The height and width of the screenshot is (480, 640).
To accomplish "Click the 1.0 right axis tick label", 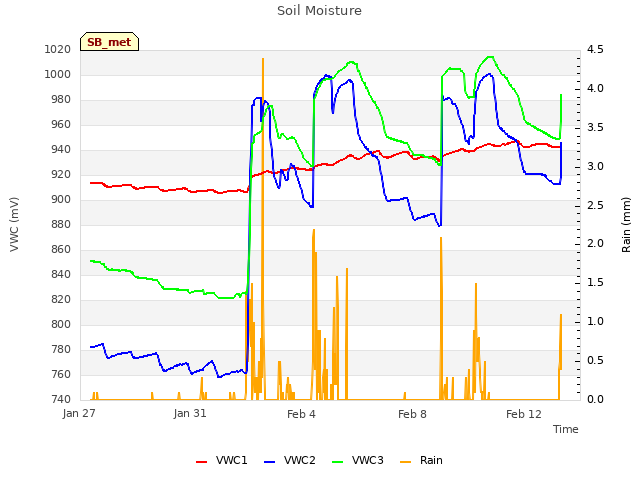I will click(x=595, y=322).
